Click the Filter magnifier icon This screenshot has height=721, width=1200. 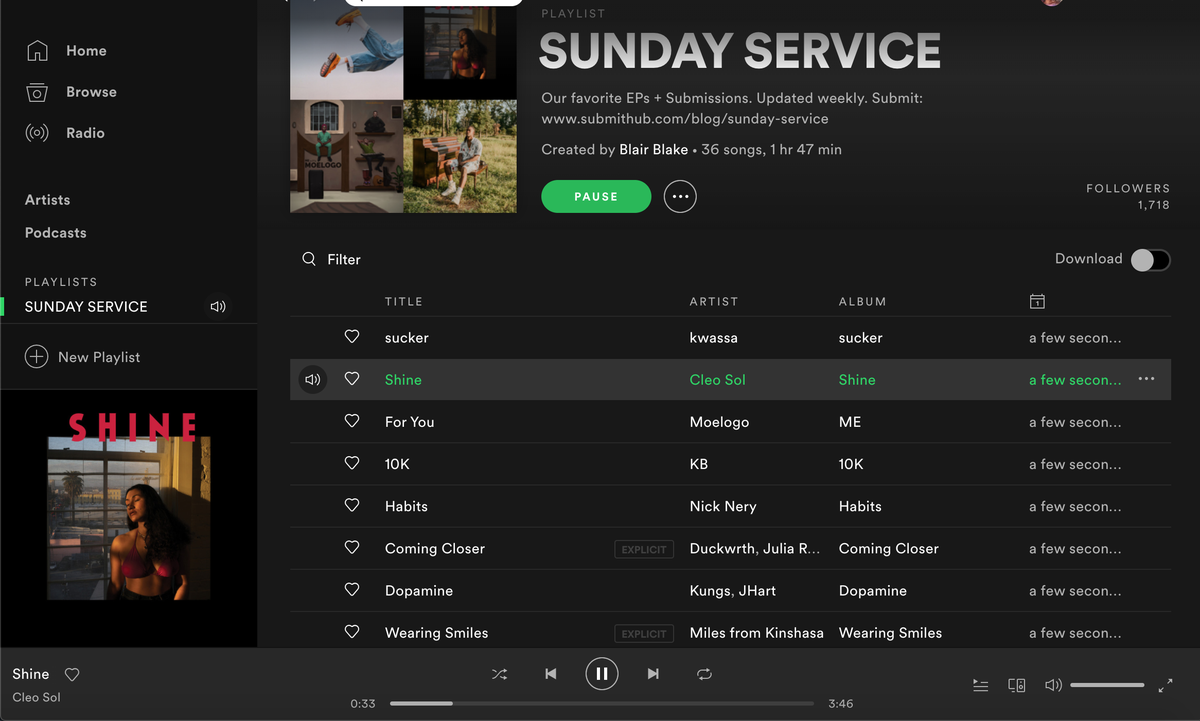[309, 259]
